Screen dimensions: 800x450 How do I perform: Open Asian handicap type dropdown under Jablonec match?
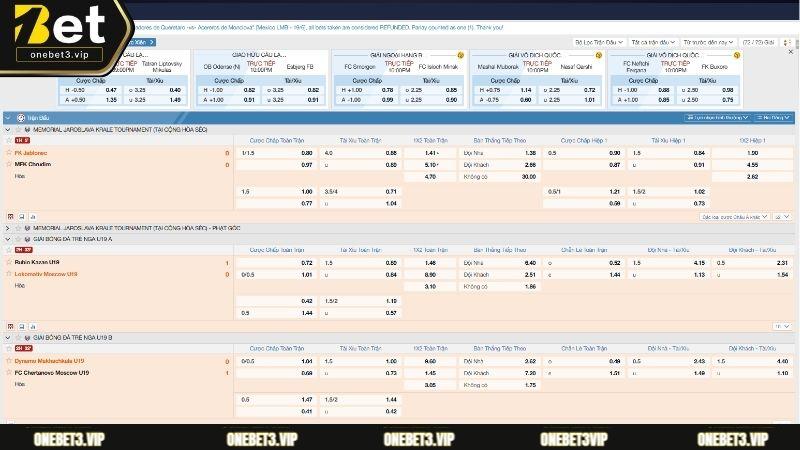point(735,217)
